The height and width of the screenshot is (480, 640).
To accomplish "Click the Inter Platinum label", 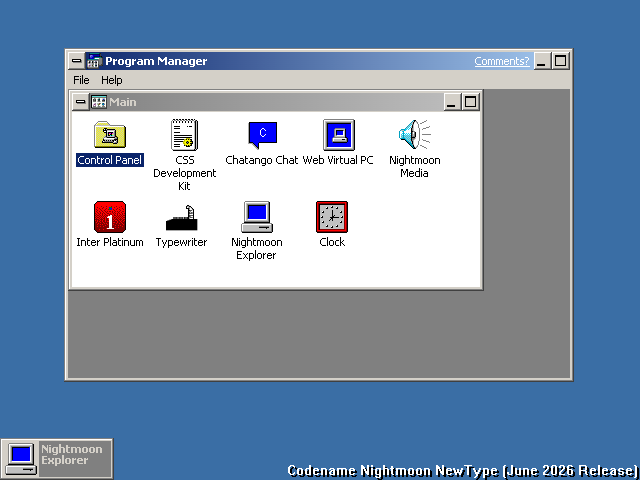I will (110, 242).
